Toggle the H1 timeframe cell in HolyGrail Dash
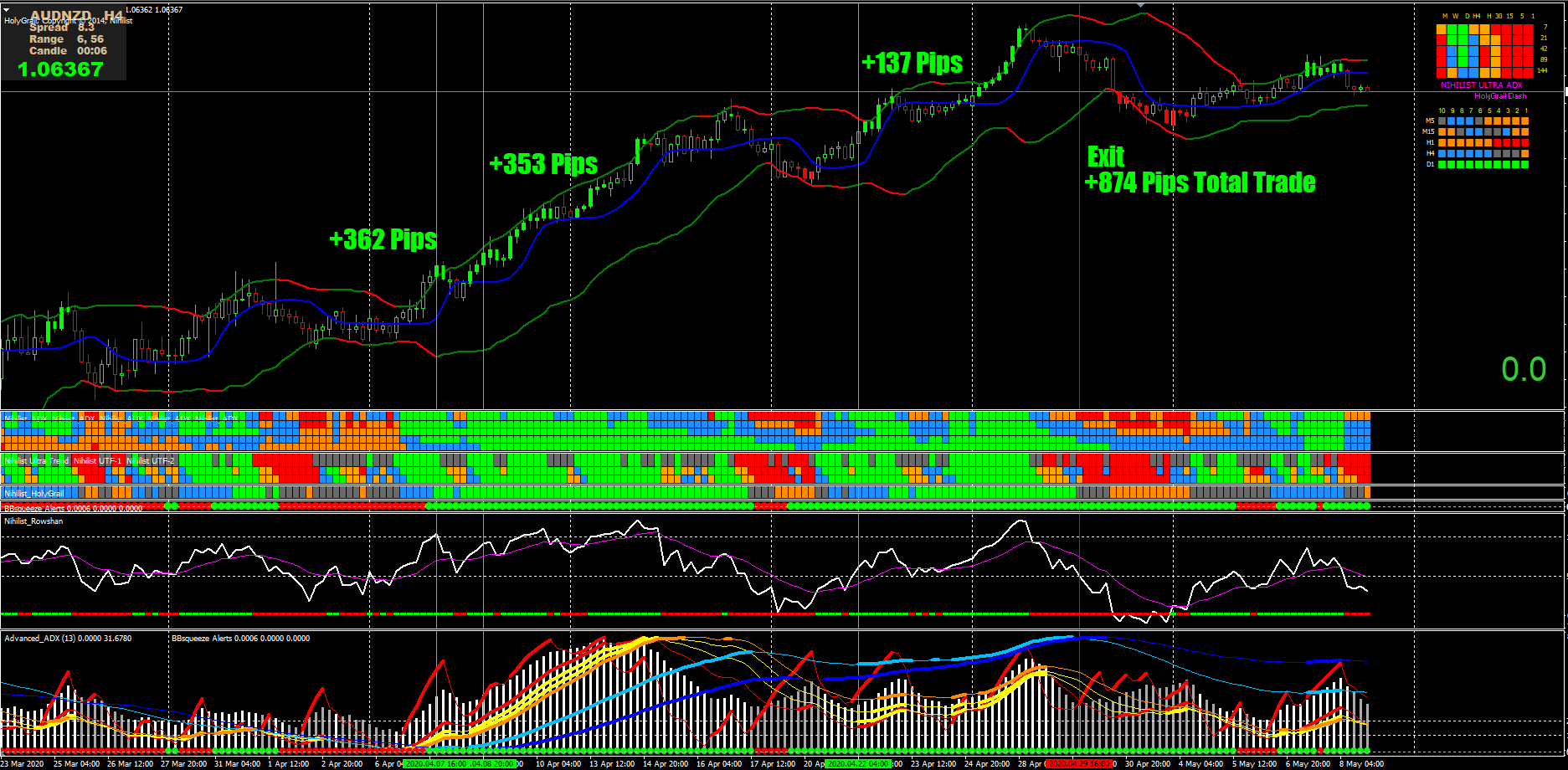This screenshot has width=1568, height=770. (1482, 142)
